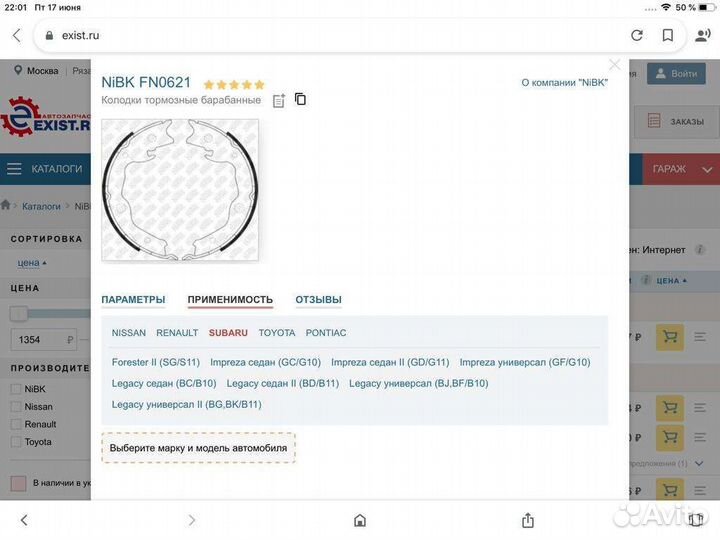Viewport: 720px width, 540px height.
Task: Go to the home icon in bottom bar
Action: 360,520
